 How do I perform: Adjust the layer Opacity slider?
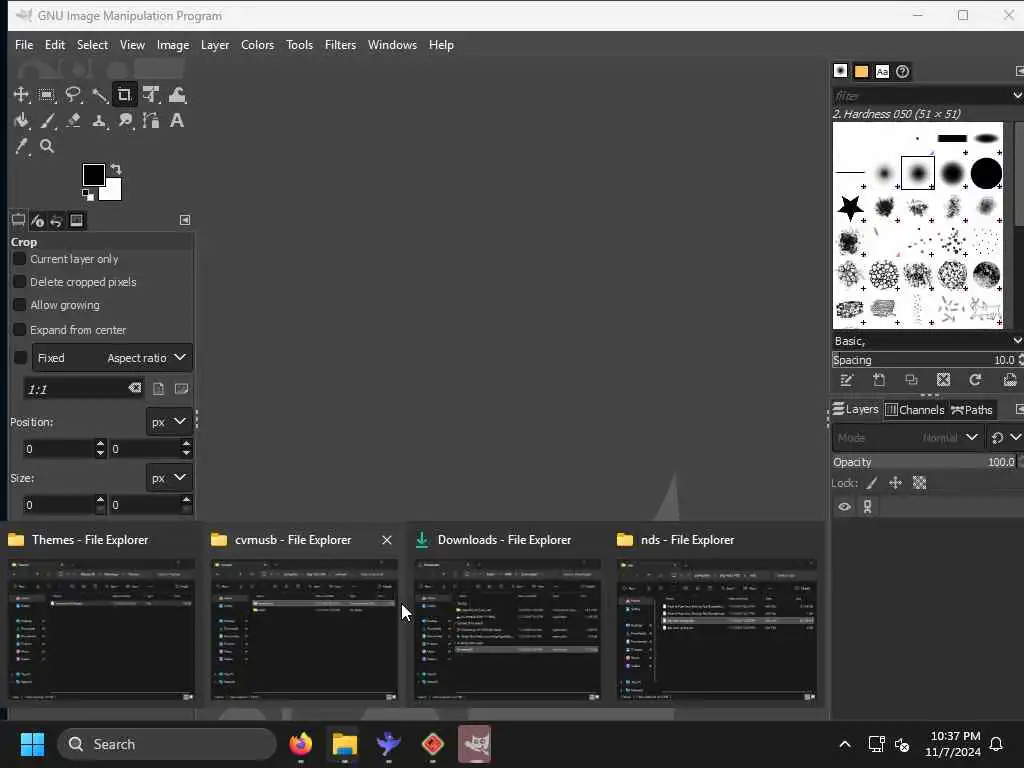[x=923, y=462]
